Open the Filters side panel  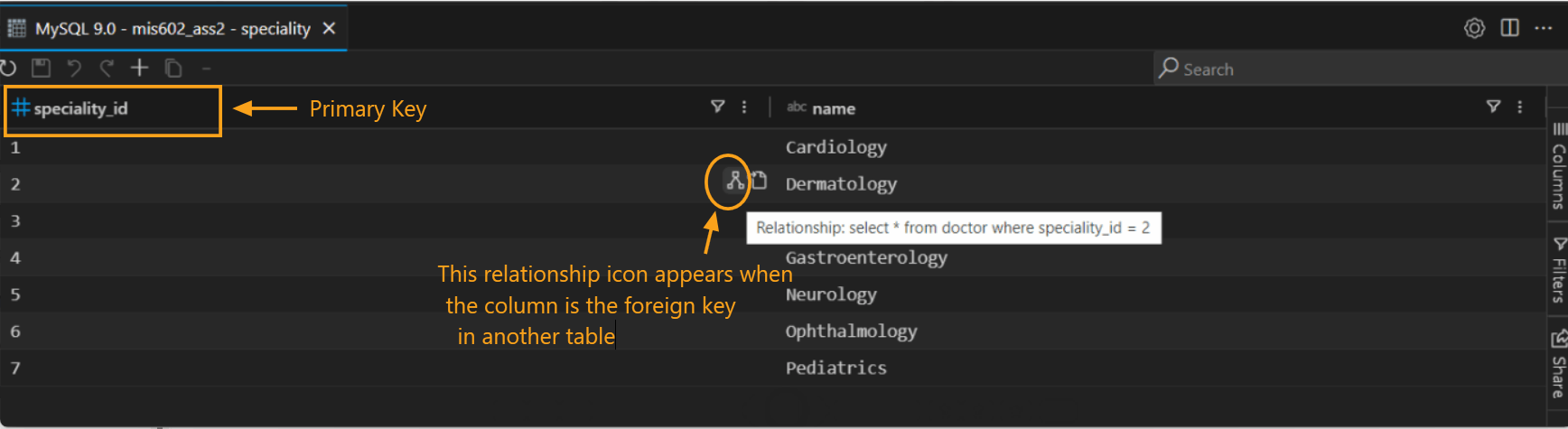(1559, 270)
